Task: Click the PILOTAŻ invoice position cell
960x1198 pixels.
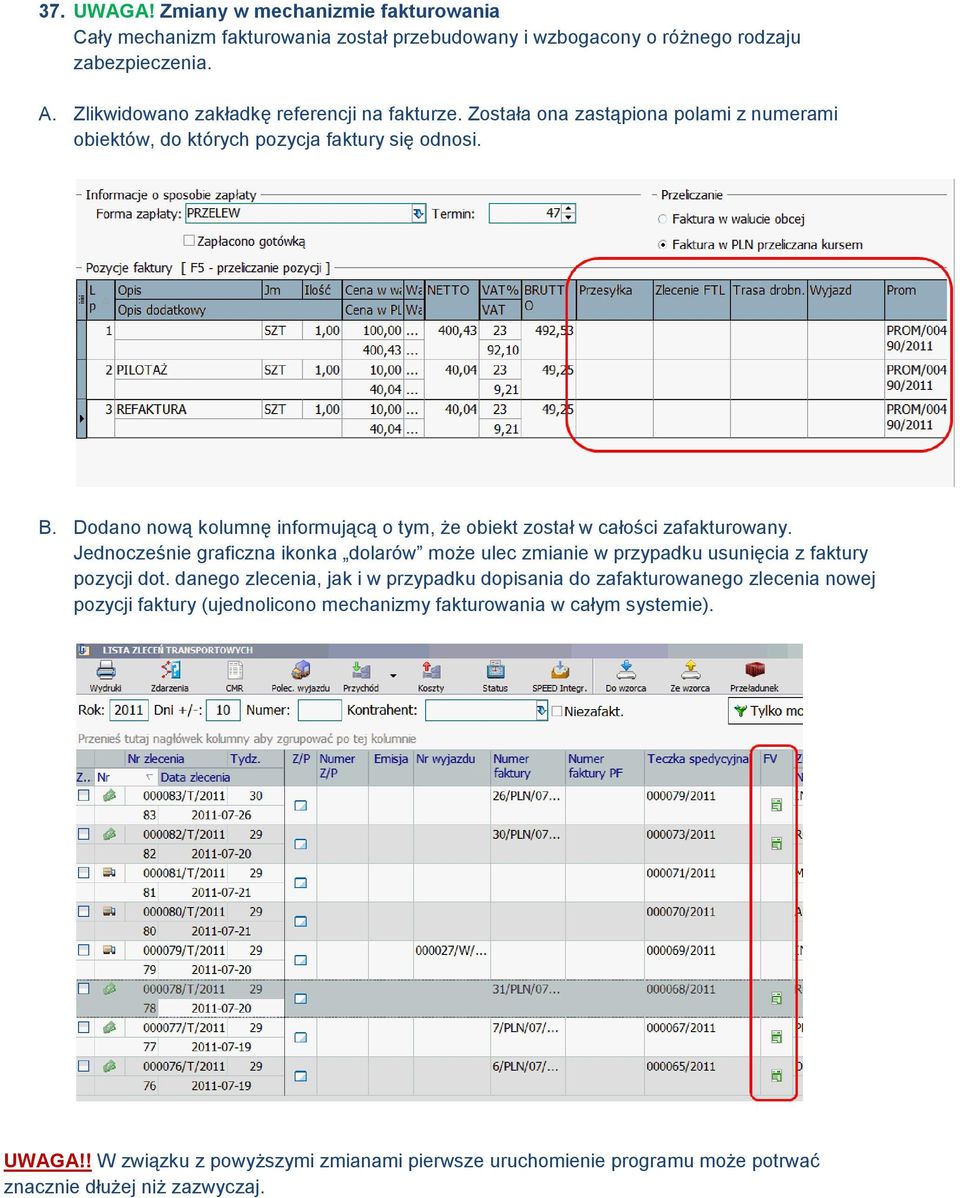Action: 187,370
